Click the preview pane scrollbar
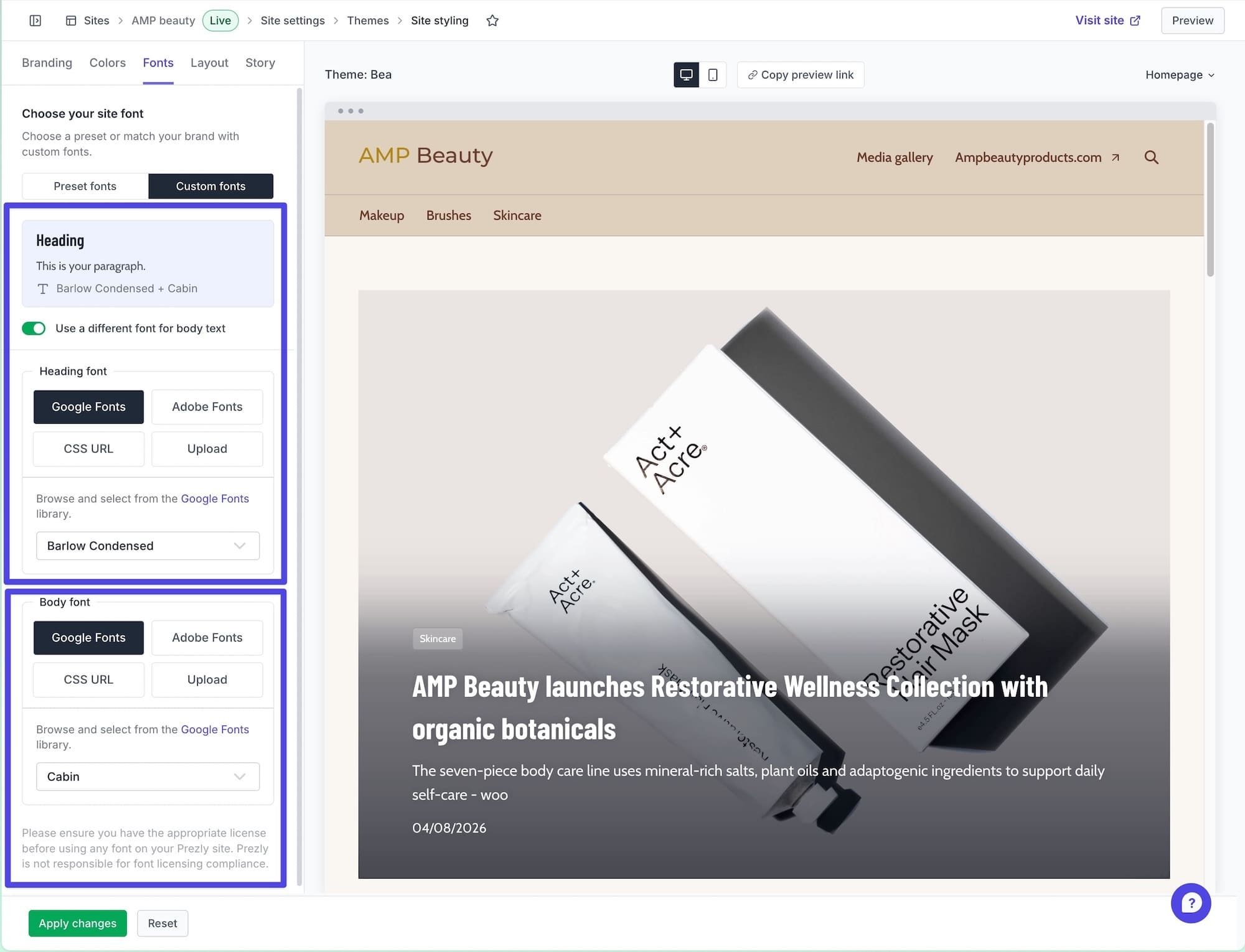 point(1210,199)
